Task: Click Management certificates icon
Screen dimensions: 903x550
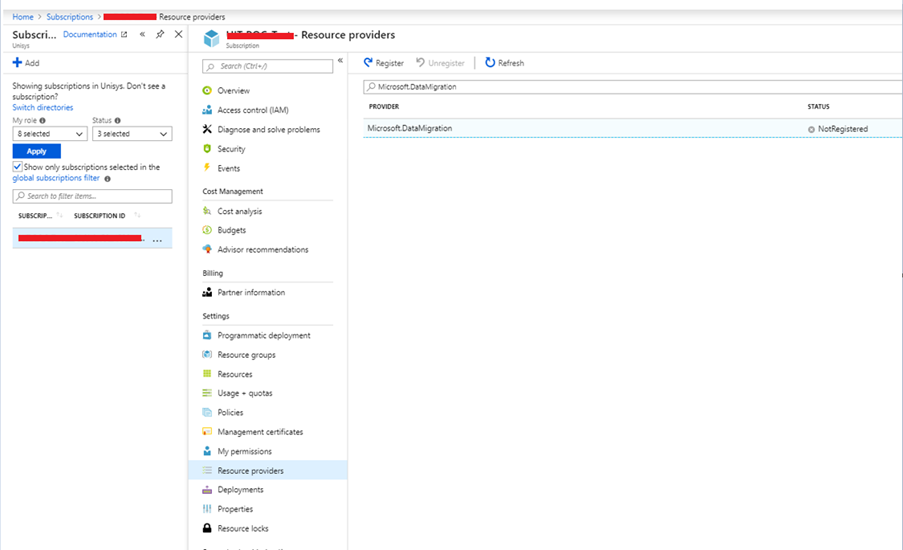Action: click(x=207, y=431)
